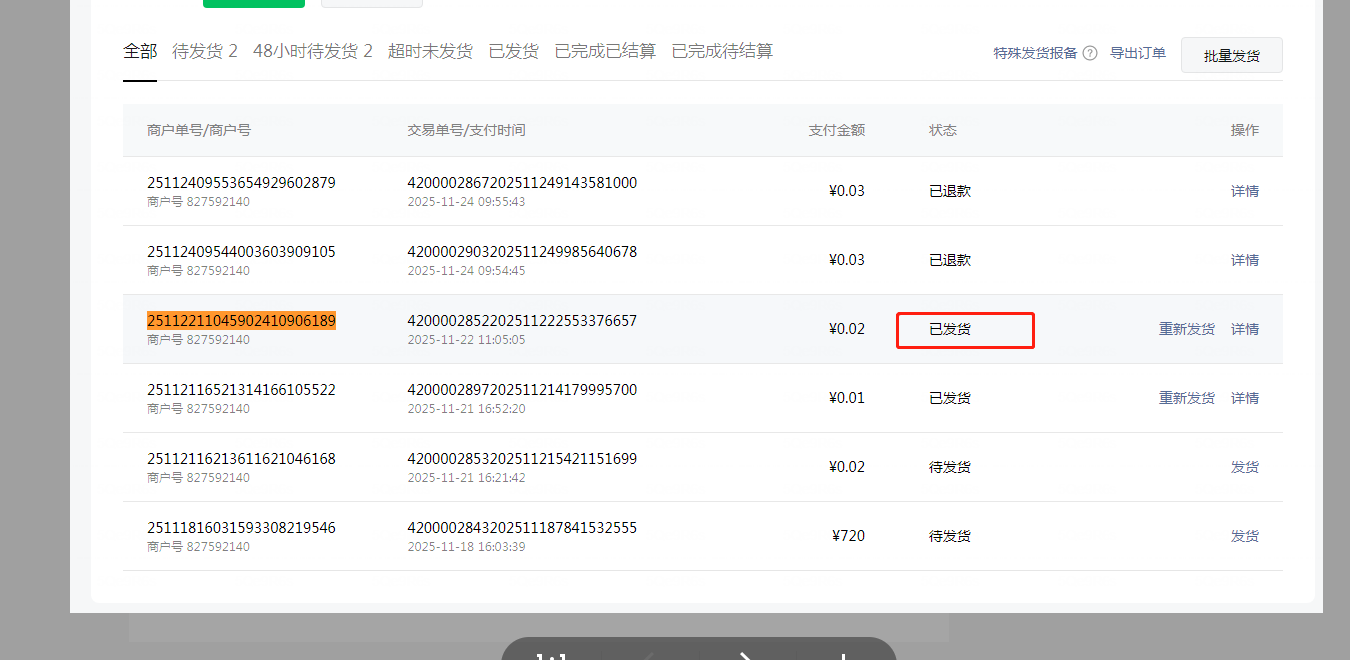Click 重新发货 for order 25112211045902410906189

tap(1187, 329)
